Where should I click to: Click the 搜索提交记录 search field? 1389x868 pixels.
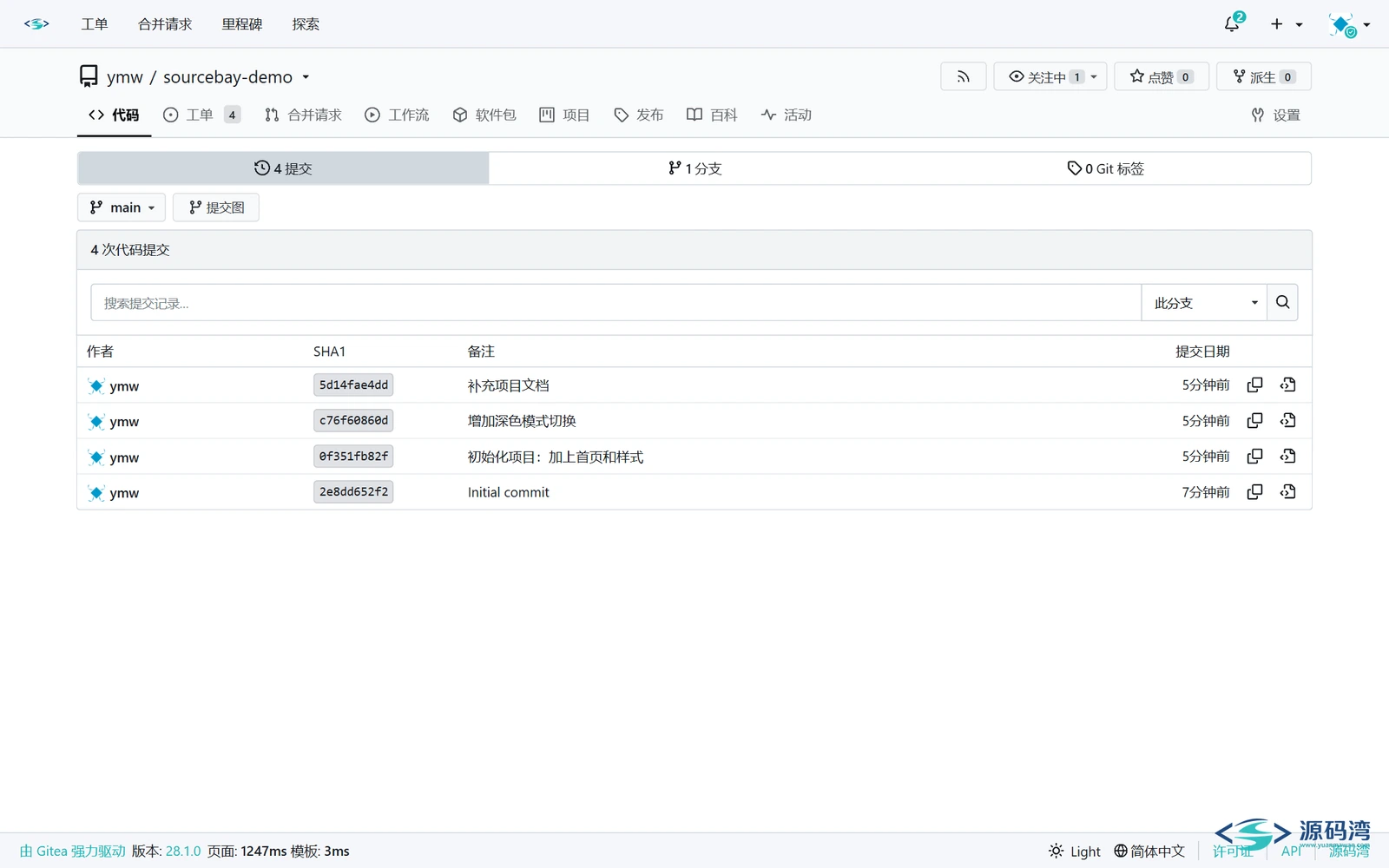pyautogui.click(x=616, y=302)
